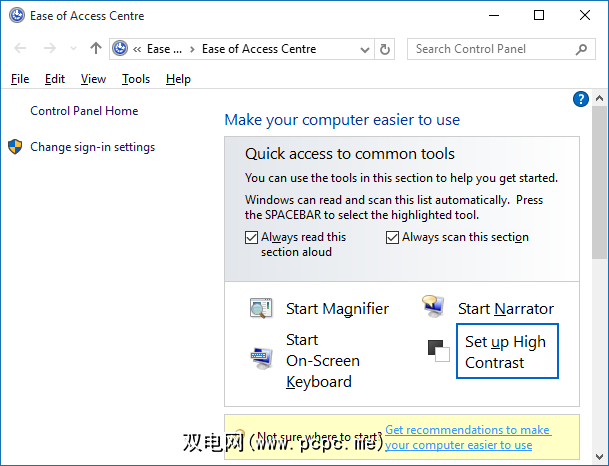Open the Help menu
This screenshot has width=609, height=466.
tap(178, 79)
